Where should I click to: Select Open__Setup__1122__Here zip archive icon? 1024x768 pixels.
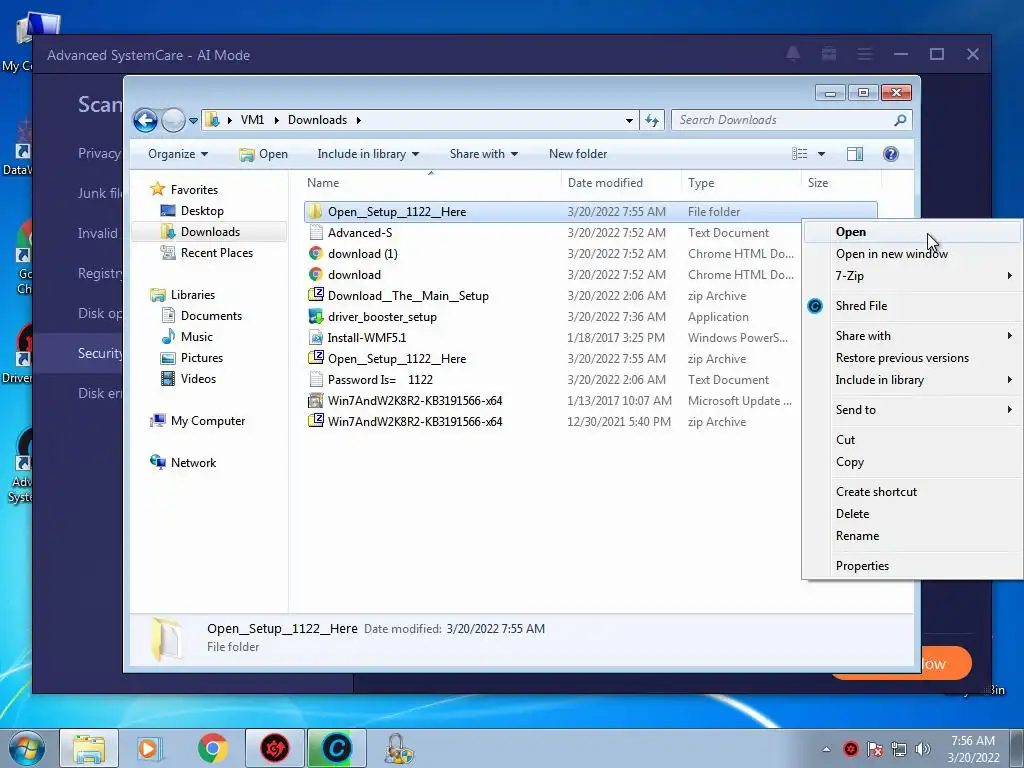(316, 359)
